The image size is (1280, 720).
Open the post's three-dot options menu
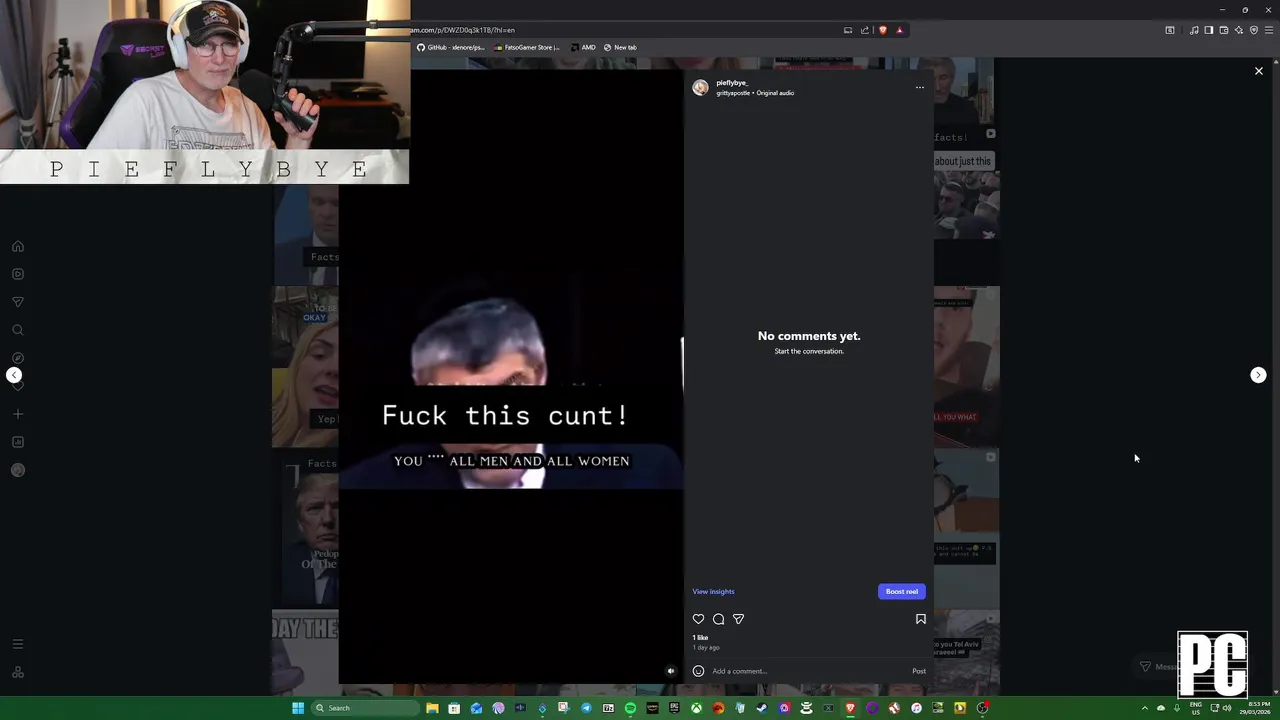[x=920, y=87]
